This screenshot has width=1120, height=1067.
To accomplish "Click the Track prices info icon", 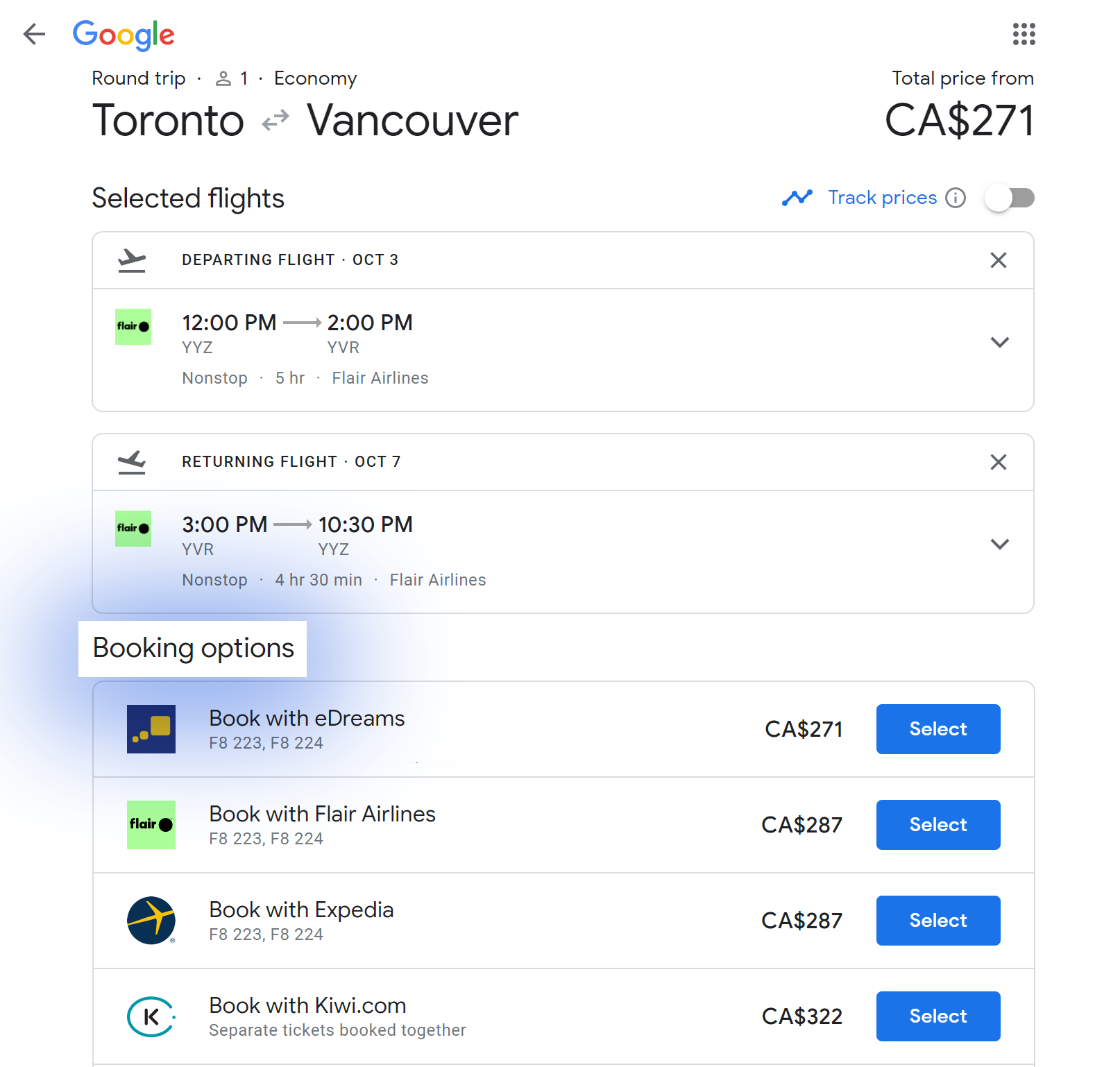I will pos(956,198).
